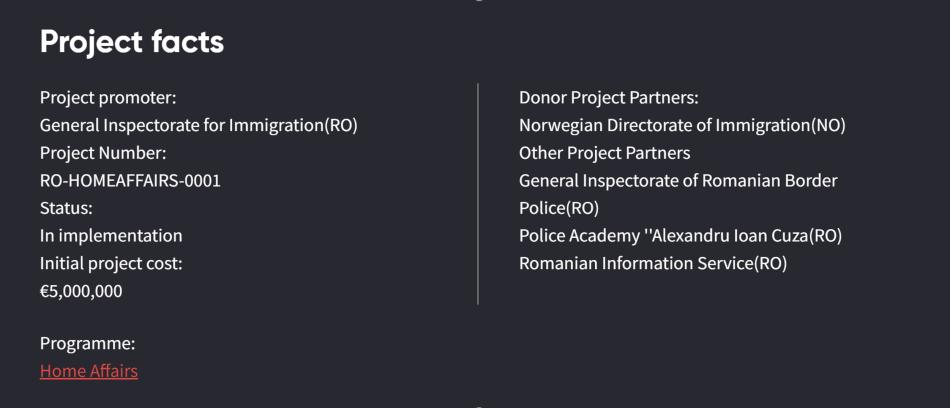Select the RO-HOMEAFFAIRS-0001 project number
950x408 pixels.
point(130,181)
